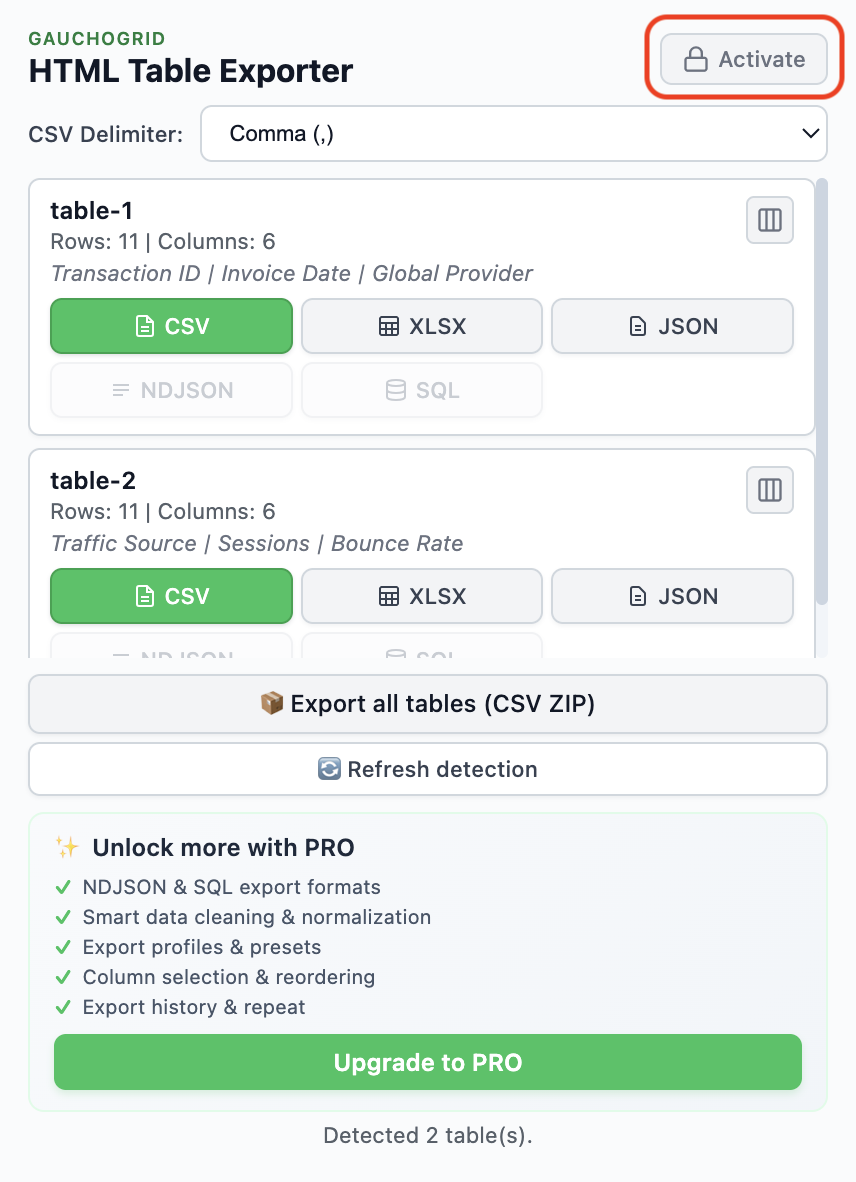The image size is (856, 1182).
Task: Click the locked NDJSON export for table-1
Action: pos(171,390)
